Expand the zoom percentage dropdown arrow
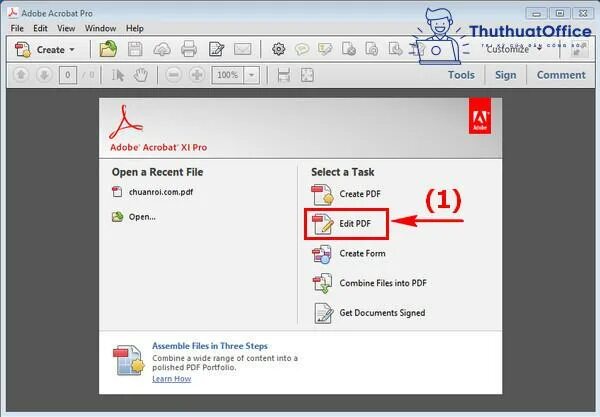600x417 pixels. click(x=251, y=75)
